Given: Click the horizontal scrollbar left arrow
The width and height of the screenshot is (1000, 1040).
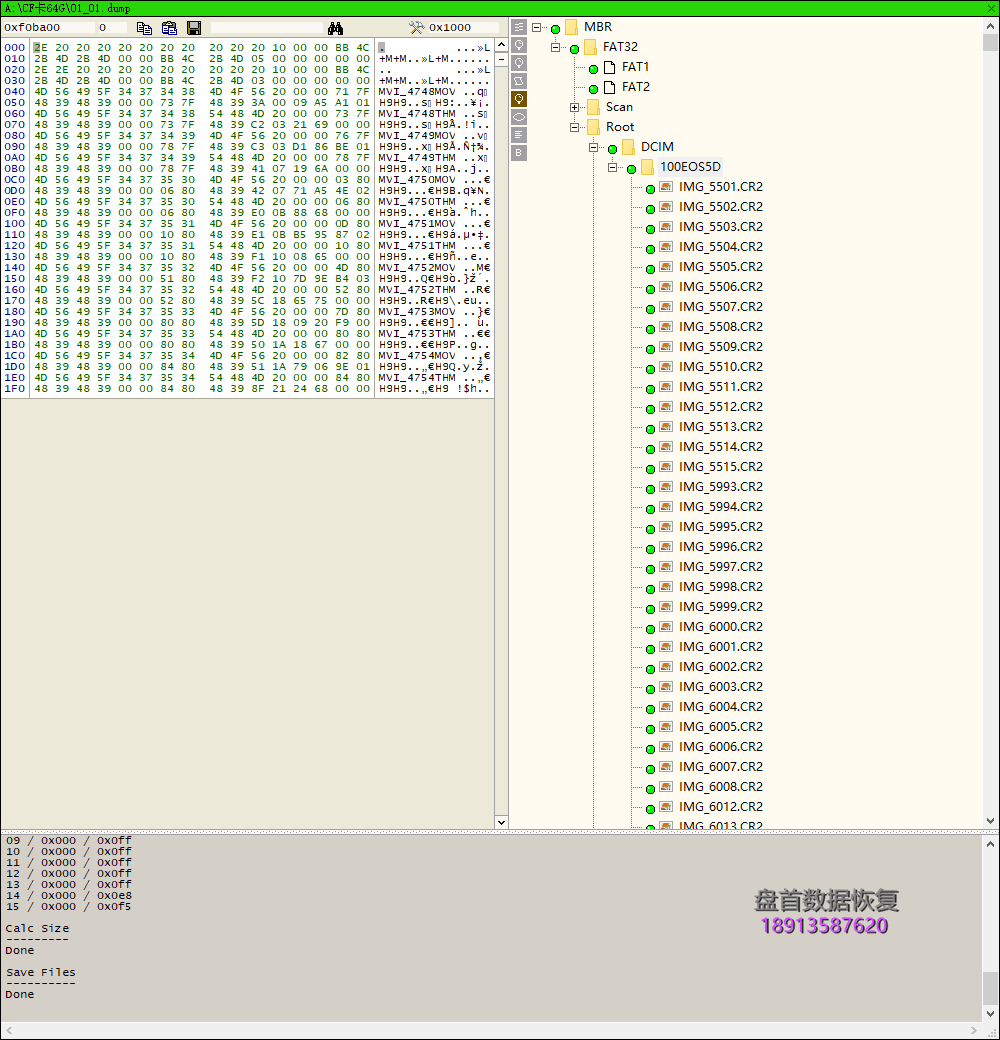Looking at the screenshot, I should [x=9, y=1031].
